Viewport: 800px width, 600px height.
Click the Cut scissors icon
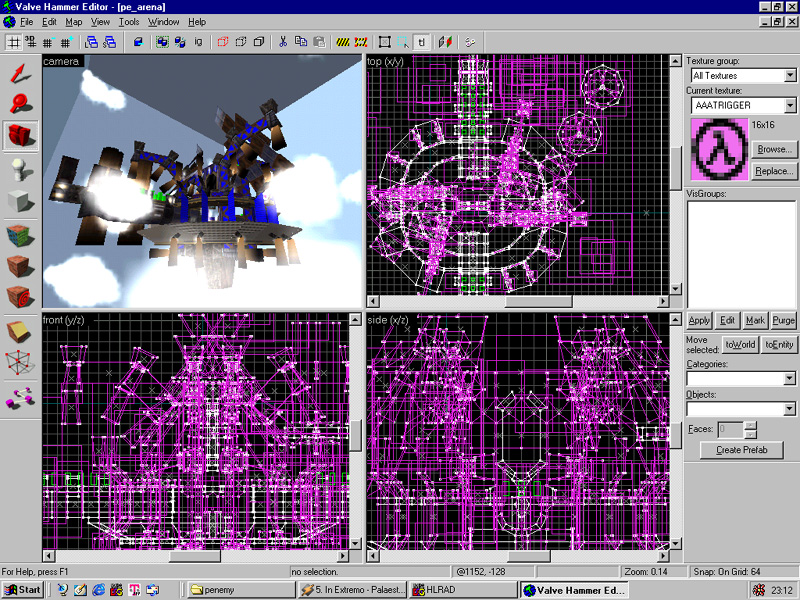tap(283, 42)
